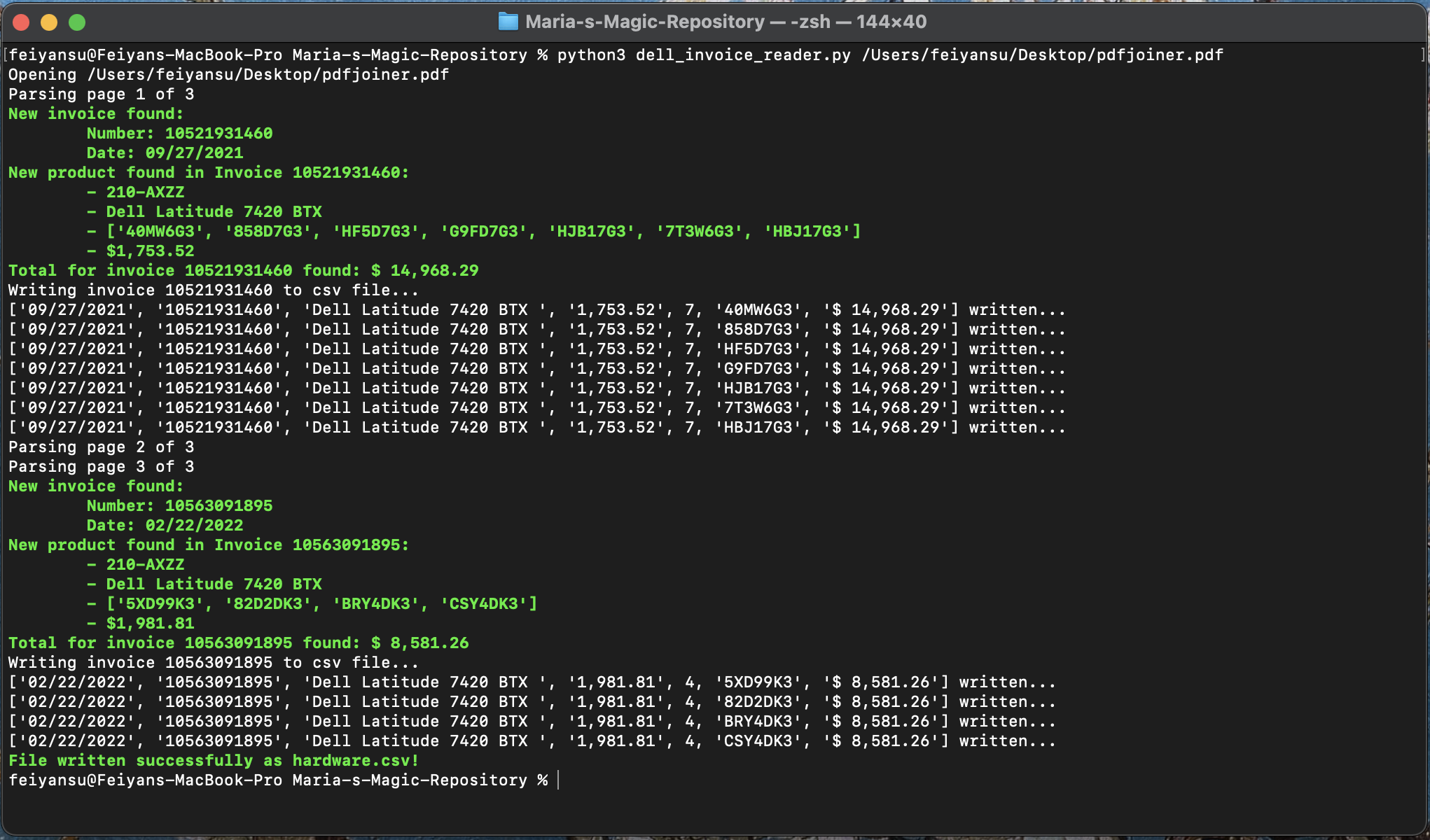Click 'File written successfully as hardware.csv!'

coord(214,761)
